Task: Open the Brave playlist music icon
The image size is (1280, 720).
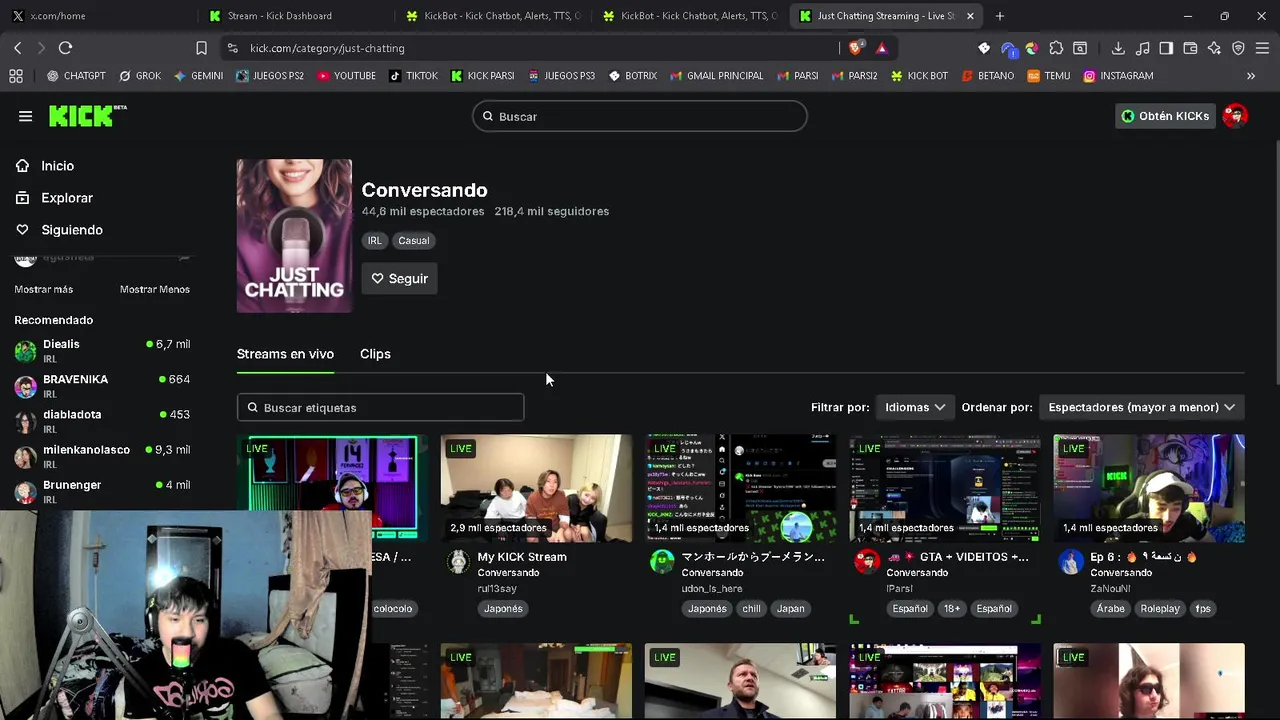Action: (1142, 48)
